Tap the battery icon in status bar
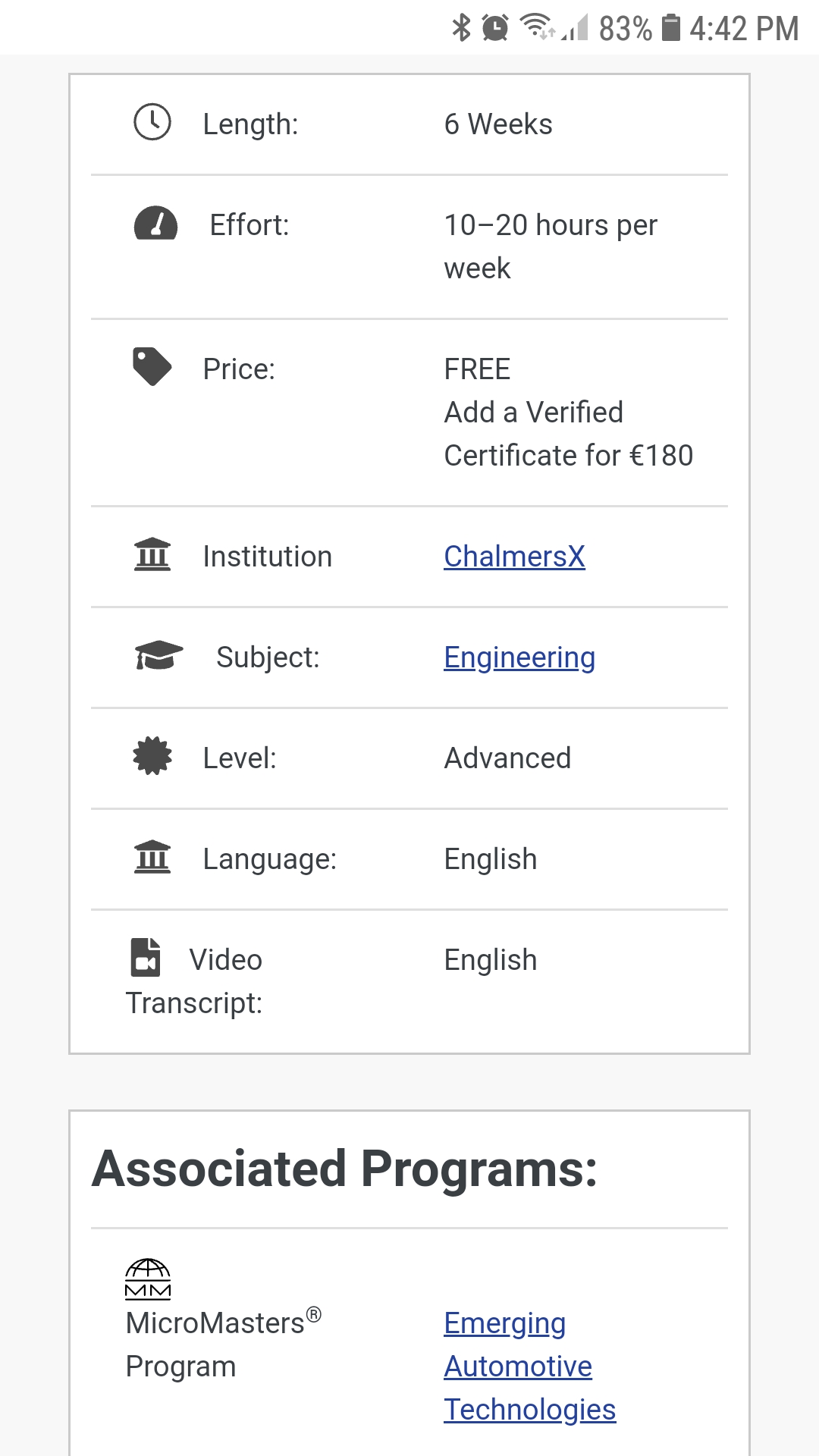The height and width of the screenshot is (1456, 819). 671,27
